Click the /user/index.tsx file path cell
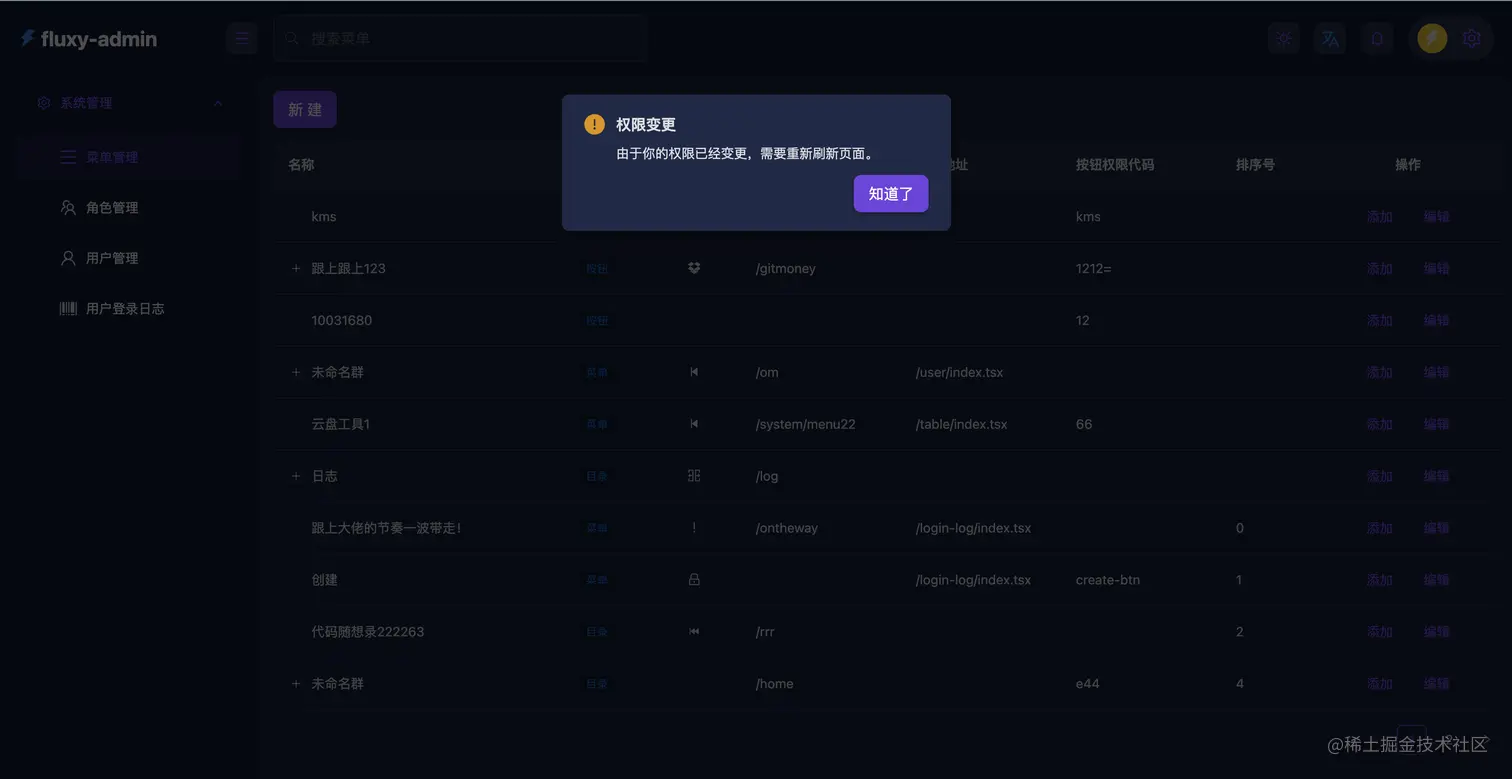The width and height of the screenshot is (1512, 779). (x=959, y=372)
